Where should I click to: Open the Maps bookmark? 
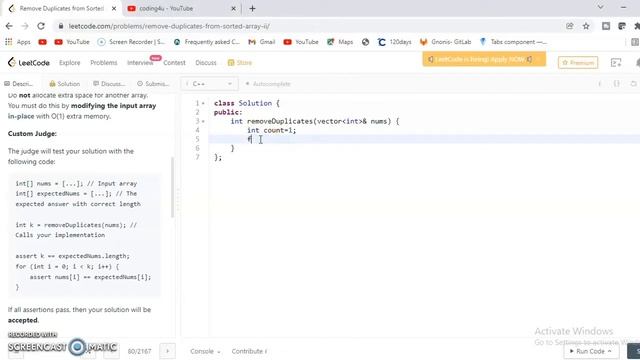pyautogui.click(x=340, y=42)
